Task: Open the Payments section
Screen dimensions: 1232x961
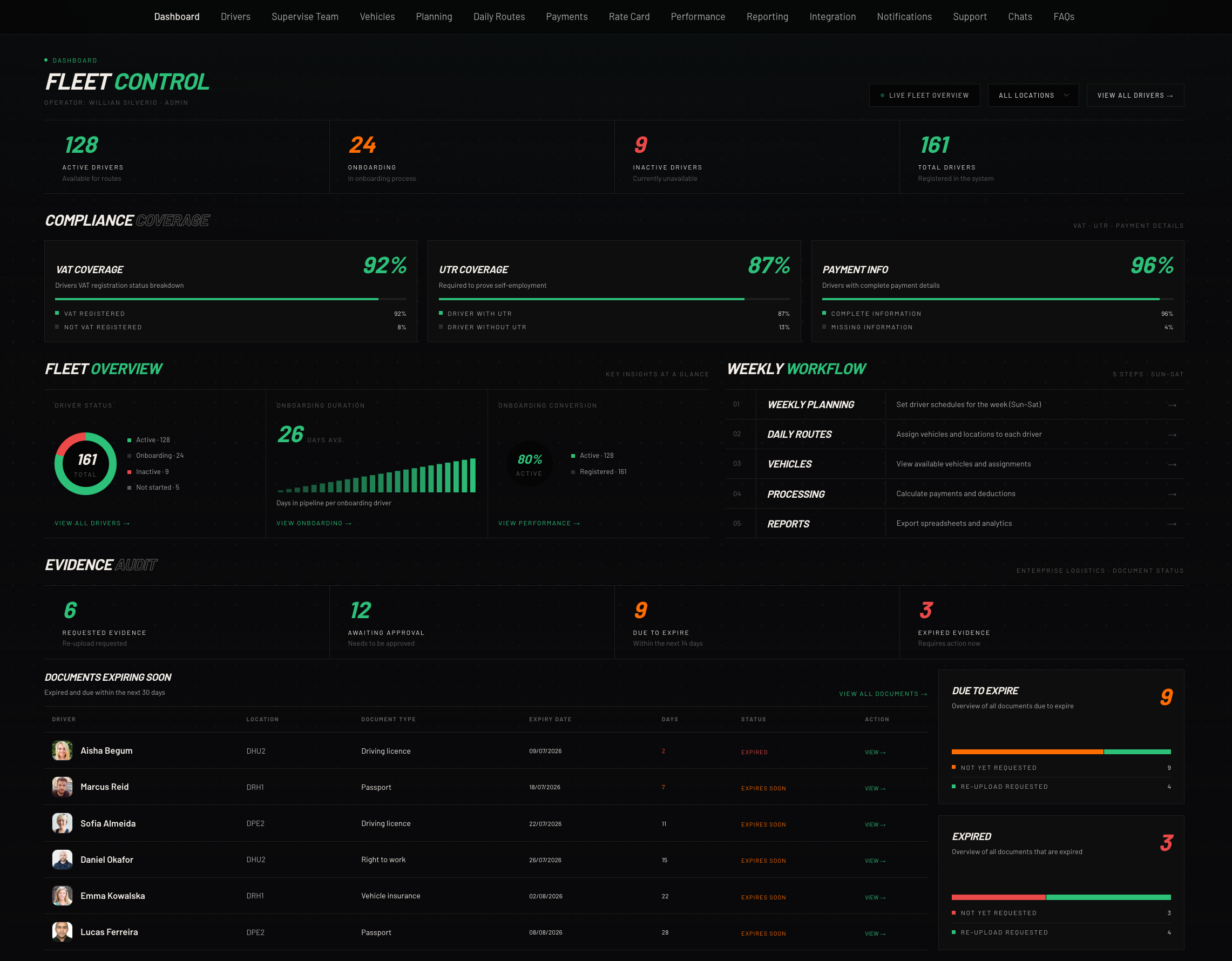Action: (566, 17)
